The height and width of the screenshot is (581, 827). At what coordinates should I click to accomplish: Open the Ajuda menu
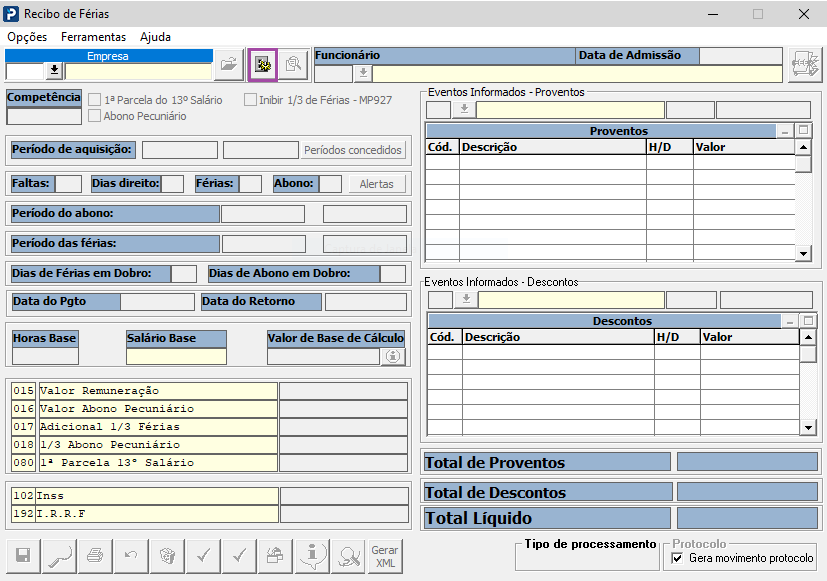(x=156, y=37)
